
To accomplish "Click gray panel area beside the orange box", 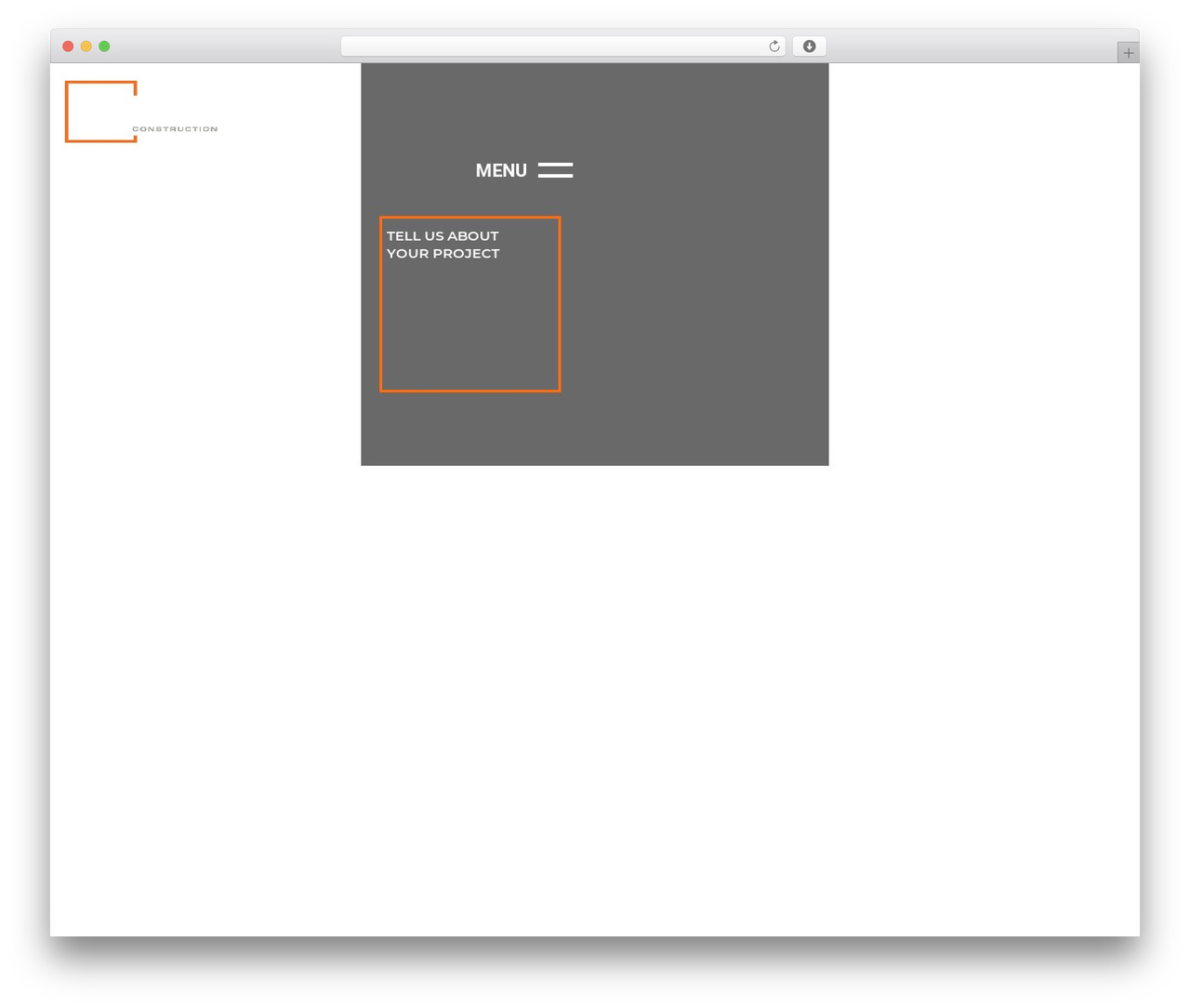I will [693, 307].
